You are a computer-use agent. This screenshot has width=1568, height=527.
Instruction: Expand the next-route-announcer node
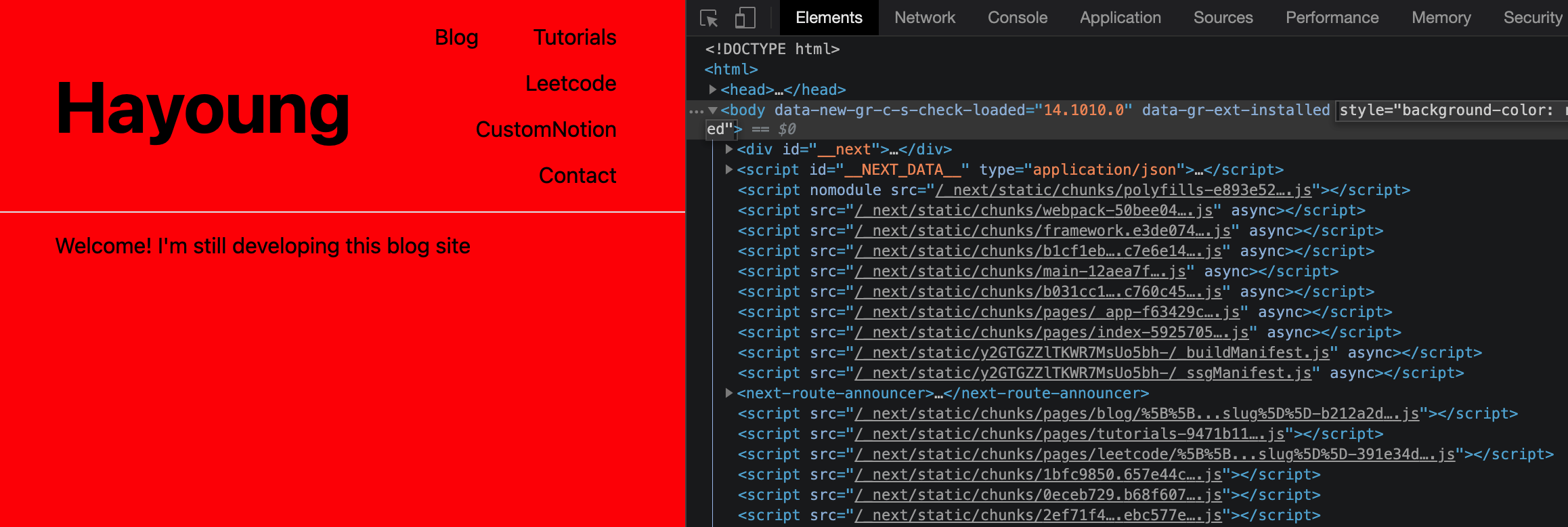728,393
